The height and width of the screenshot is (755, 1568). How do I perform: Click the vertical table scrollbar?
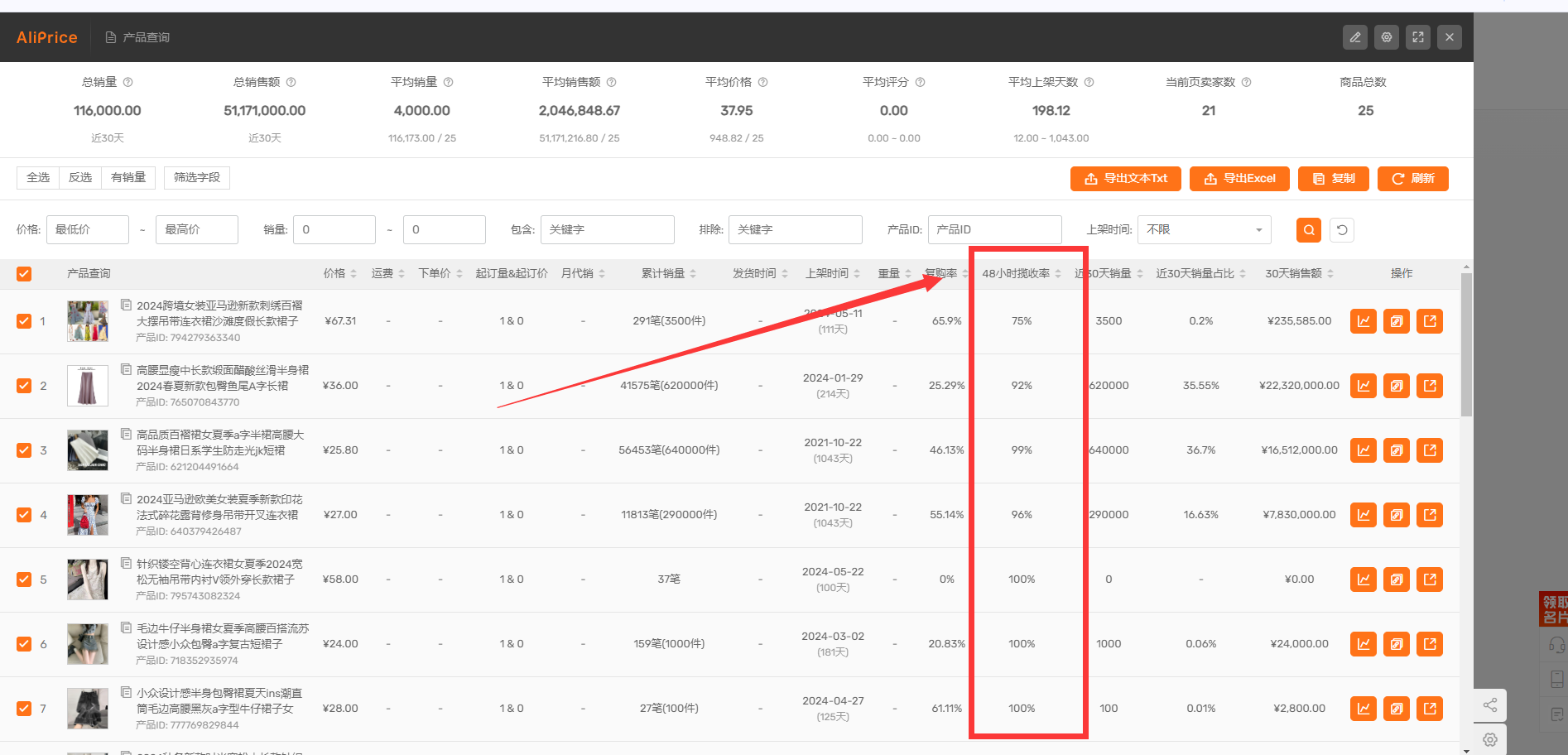pyautogui.click(x=1466, y=344)
